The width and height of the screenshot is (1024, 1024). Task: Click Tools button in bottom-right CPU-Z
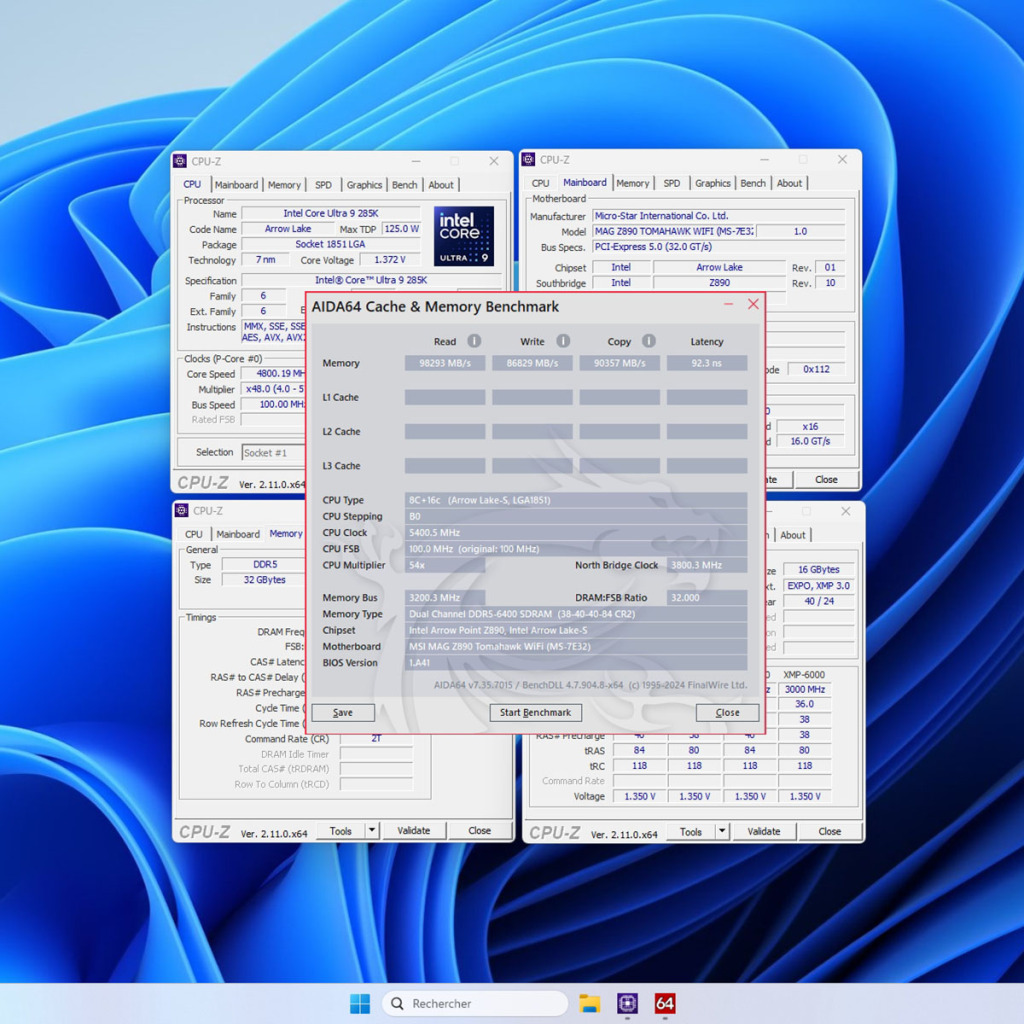[691, 831]
